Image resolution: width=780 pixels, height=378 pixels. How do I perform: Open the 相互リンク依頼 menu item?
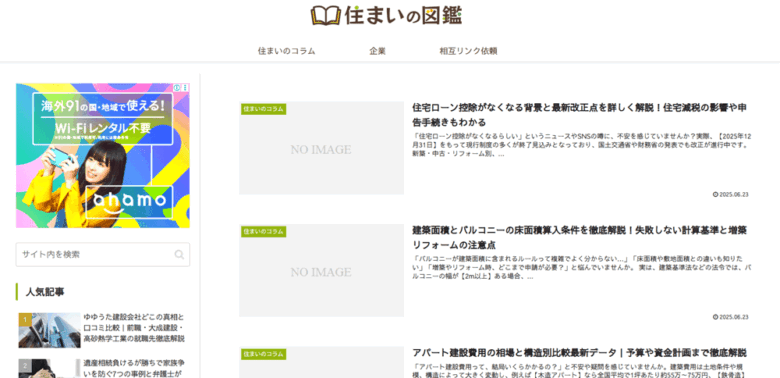coord(468,51)
